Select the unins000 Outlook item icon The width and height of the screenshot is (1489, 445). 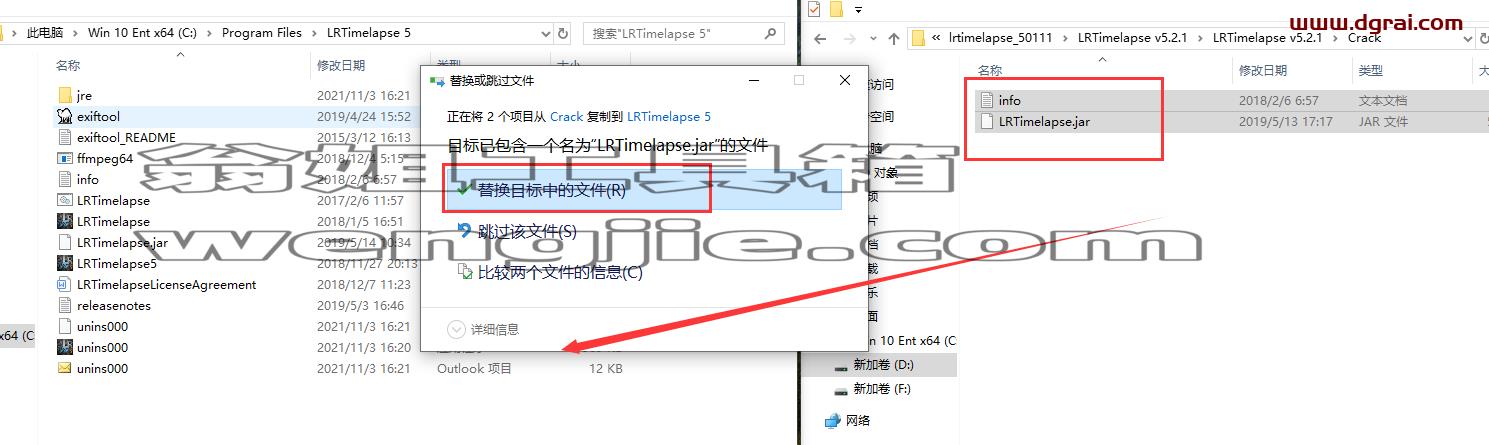65,369
